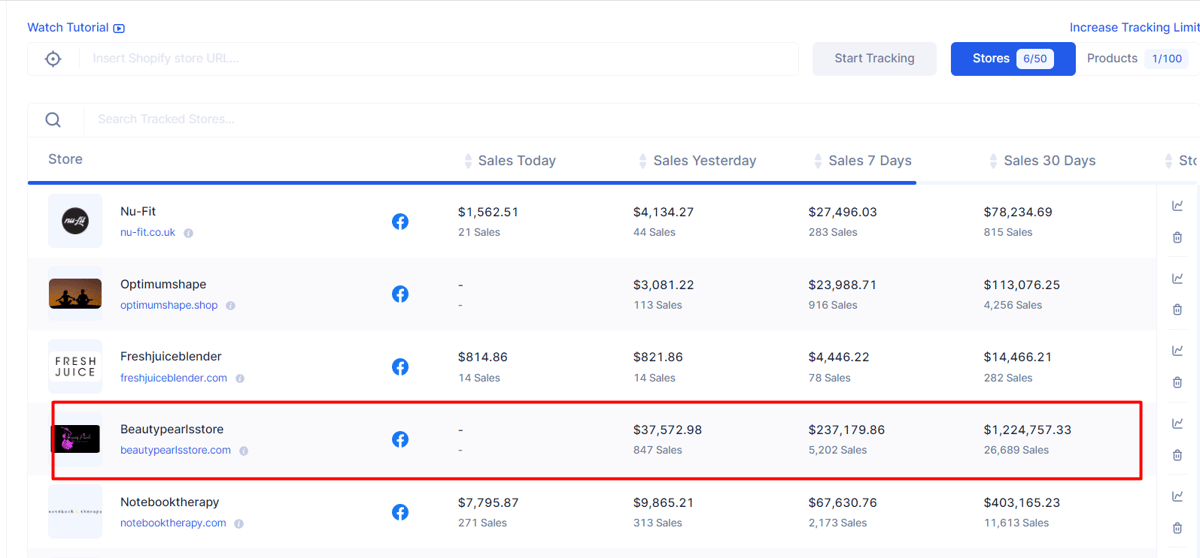The image size is (1200, 558).
Task: Click info icon beside nu-fit.co.uk
Action: [x=188, y=233]
